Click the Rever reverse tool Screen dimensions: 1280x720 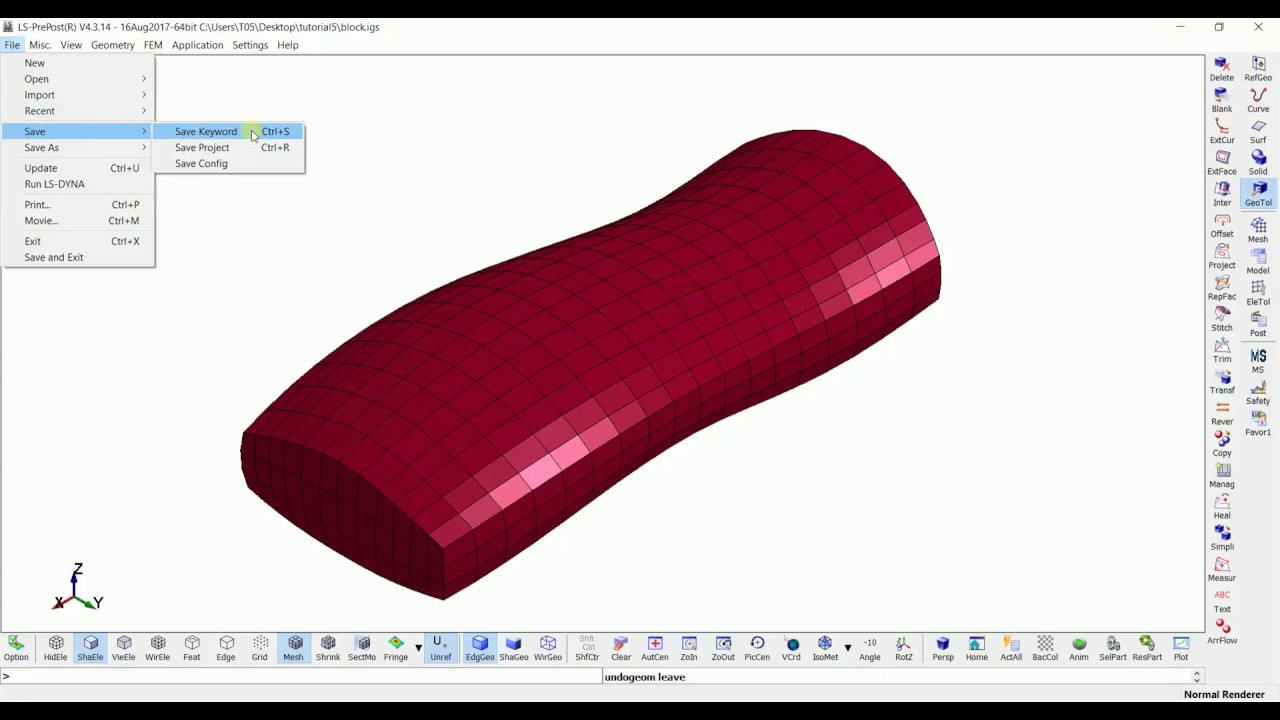pos(1222,412)
